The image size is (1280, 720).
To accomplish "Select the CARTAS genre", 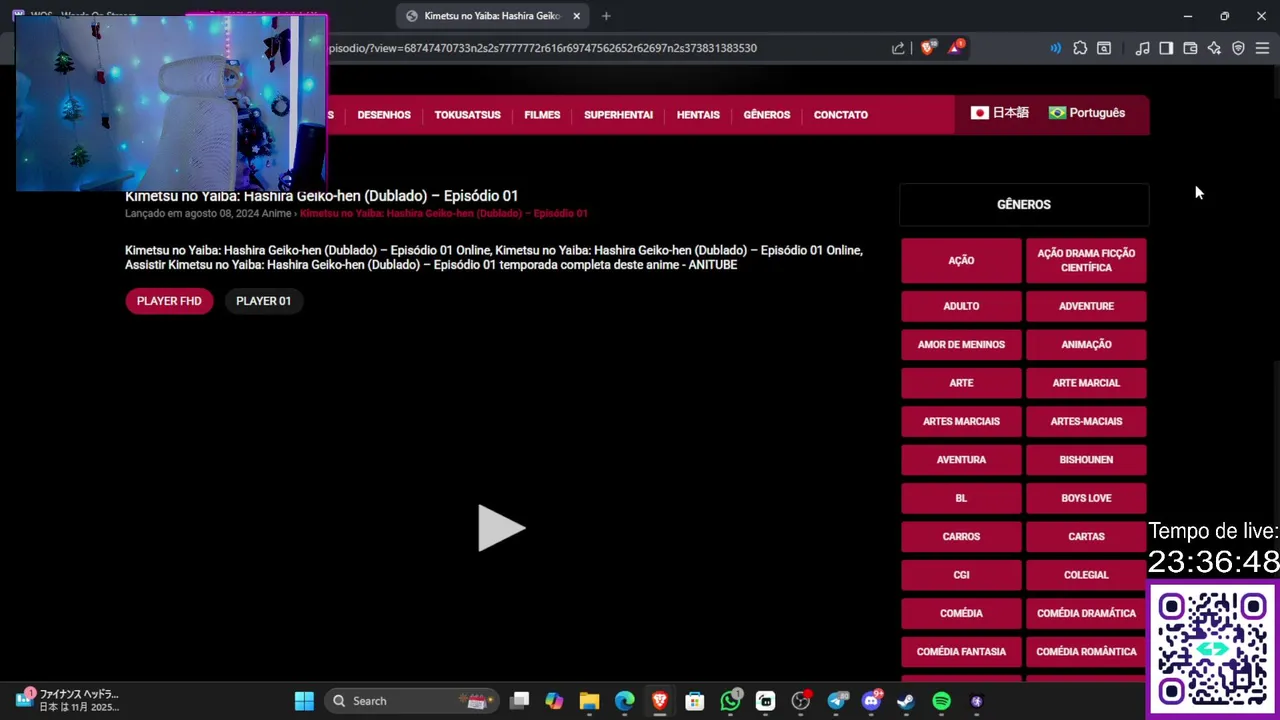I will (x=1086, y=536).
